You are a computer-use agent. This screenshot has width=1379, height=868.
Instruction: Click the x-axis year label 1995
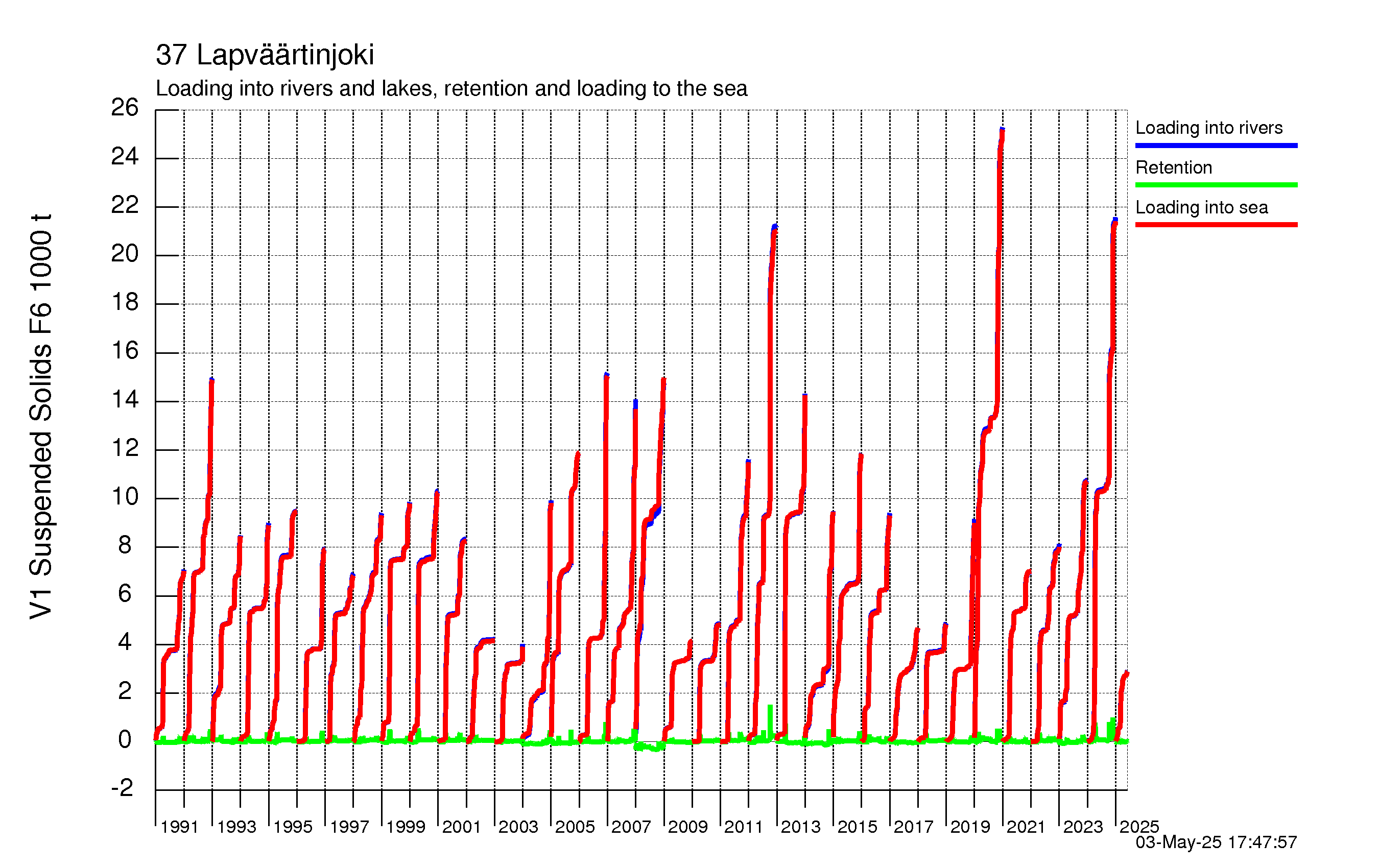(293, 827)
